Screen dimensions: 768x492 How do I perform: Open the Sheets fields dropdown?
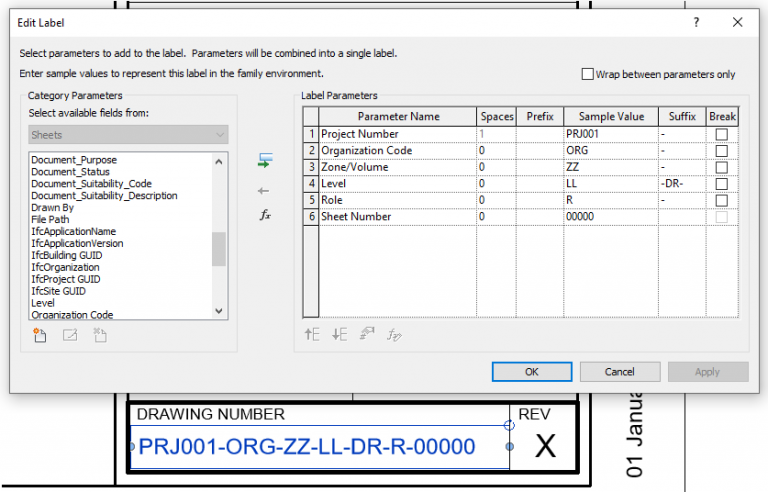(x=128, y=135)
